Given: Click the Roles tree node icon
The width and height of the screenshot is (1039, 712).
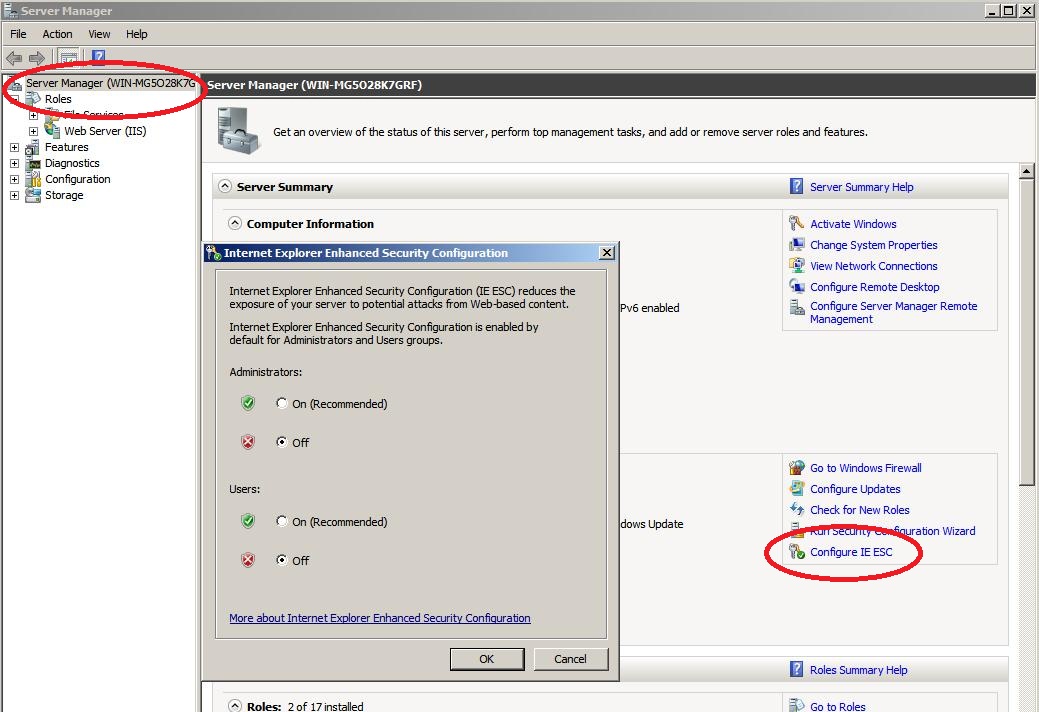Looking at the screenshot, I should point(33,99).
